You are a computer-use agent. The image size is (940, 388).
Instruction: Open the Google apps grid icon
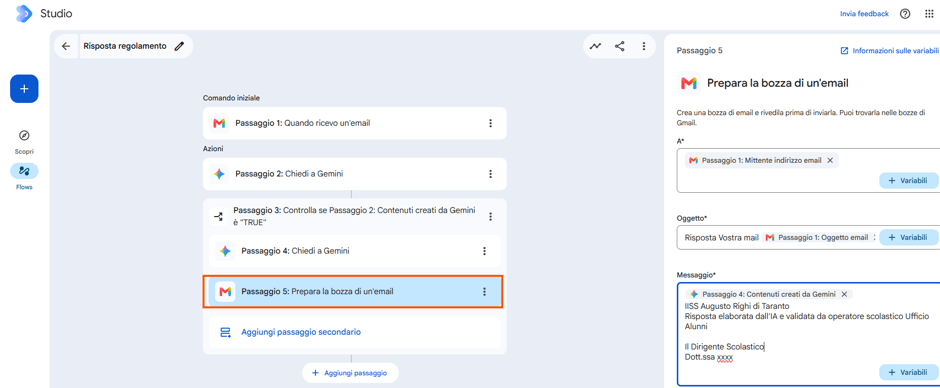[x=930, y=14]
